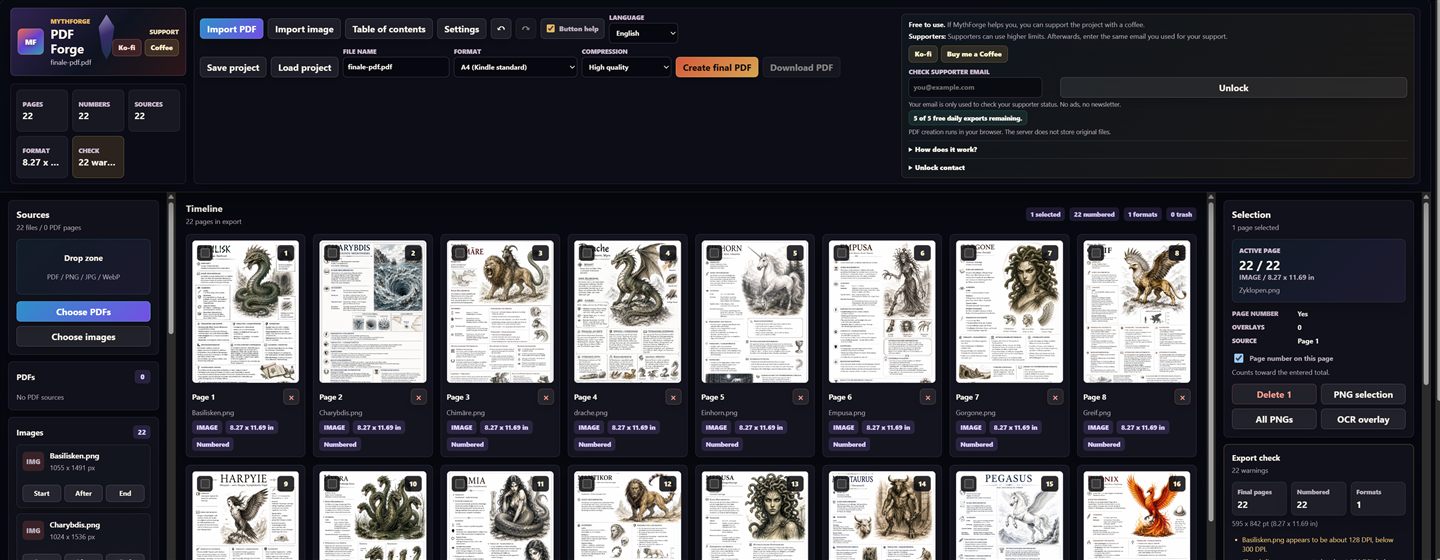1440x560 pixels.
Task: Click the 0 trash badge in Timeline
Action: tap(1181, 214)
